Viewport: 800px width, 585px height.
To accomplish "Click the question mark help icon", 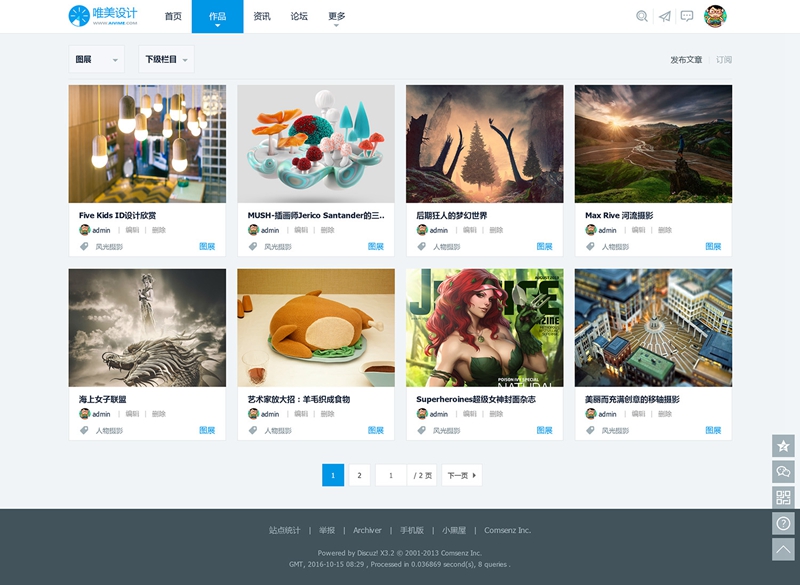I will click(783, 524).
